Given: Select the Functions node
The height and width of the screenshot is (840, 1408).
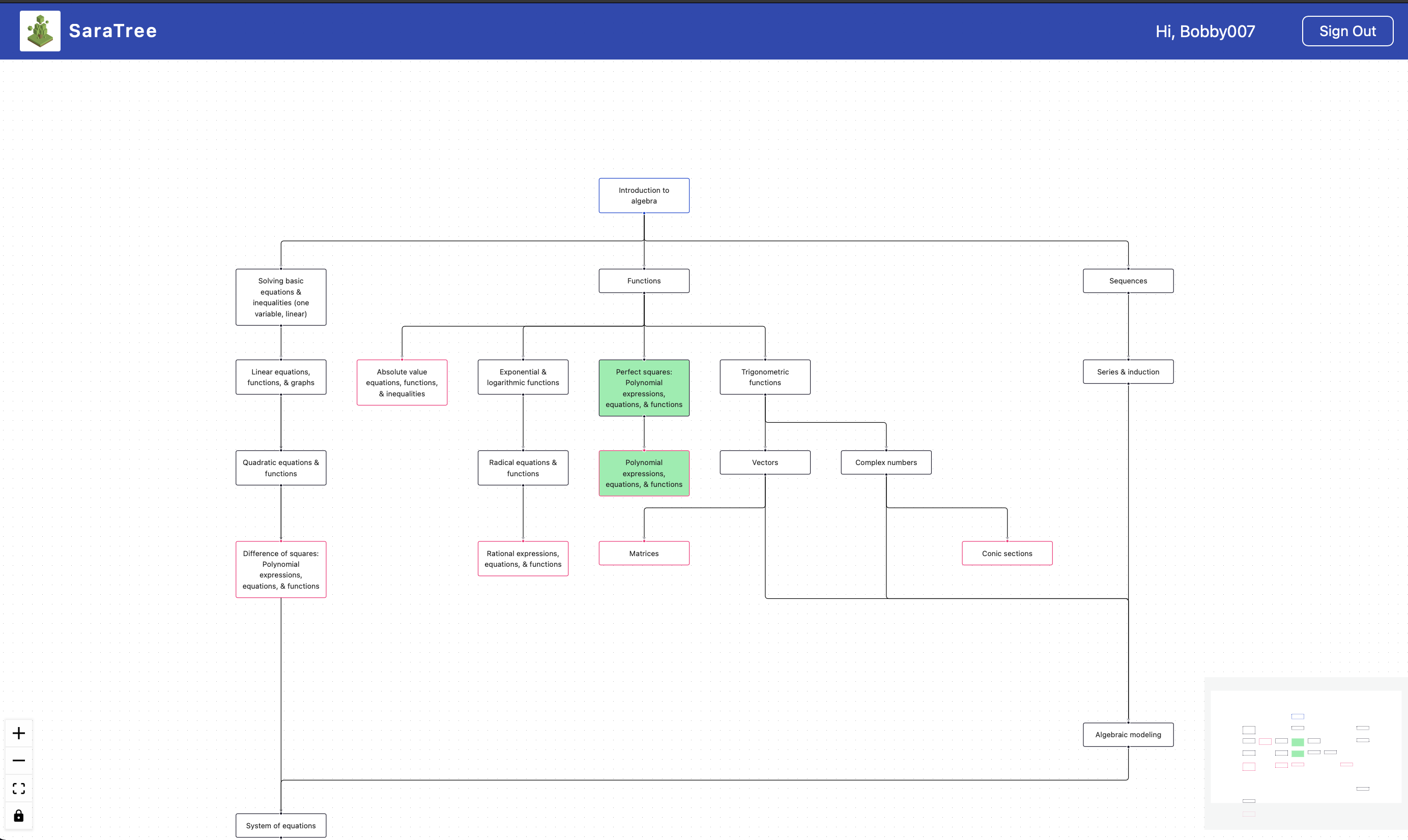Looking at the screenshot, I should pos(644,281).
